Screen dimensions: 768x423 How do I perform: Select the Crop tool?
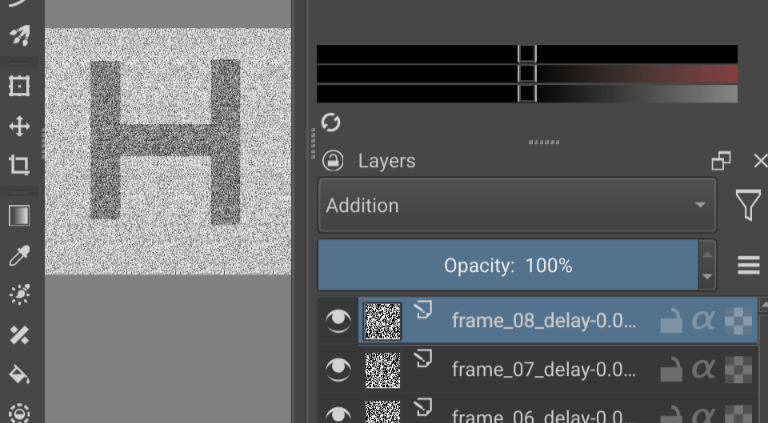(19, 165)
